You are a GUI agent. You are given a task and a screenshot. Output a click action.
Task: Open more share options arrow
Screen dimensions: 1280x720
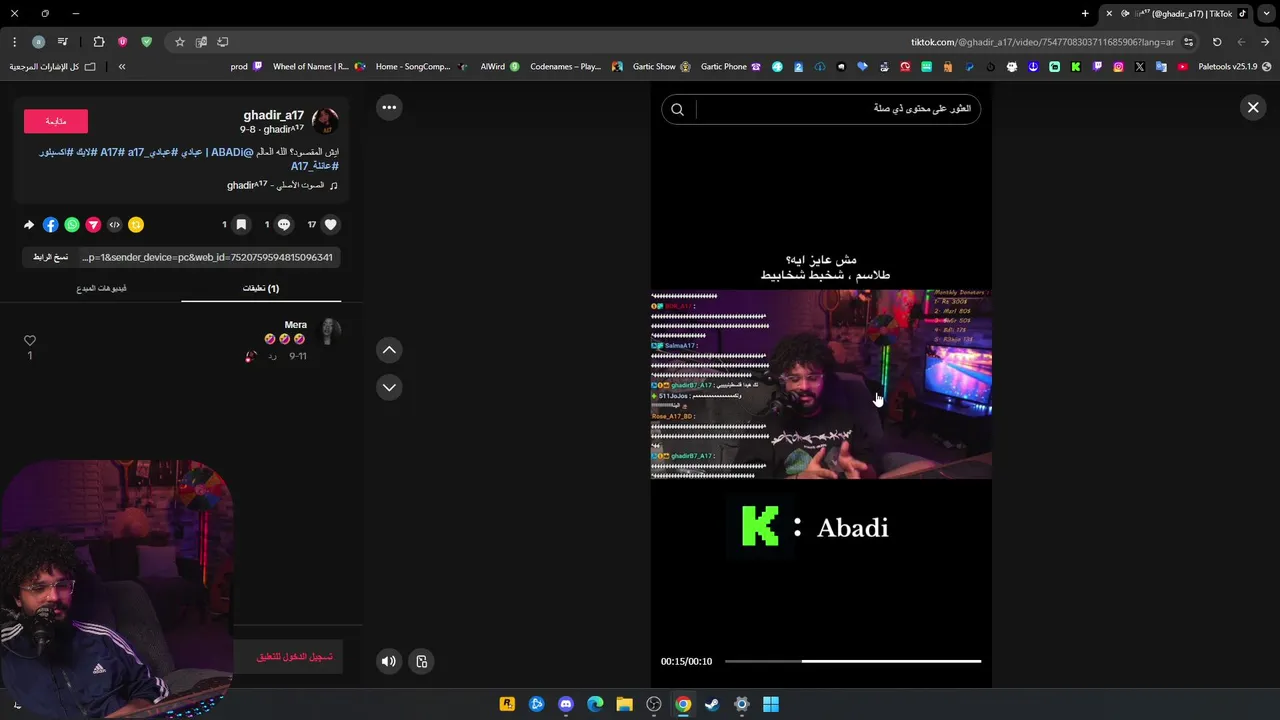(x=29, y=225)
